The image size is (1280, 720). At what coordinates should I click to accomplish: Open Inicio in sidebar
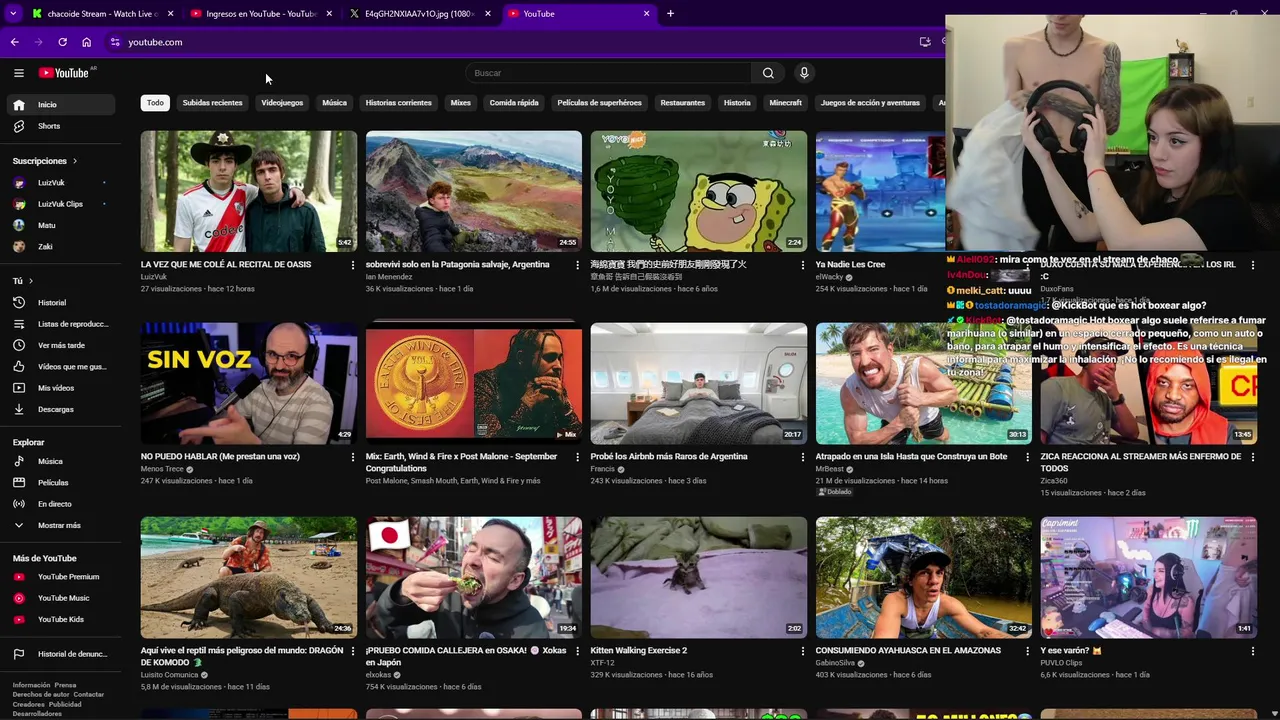click(x=62, y=105)
